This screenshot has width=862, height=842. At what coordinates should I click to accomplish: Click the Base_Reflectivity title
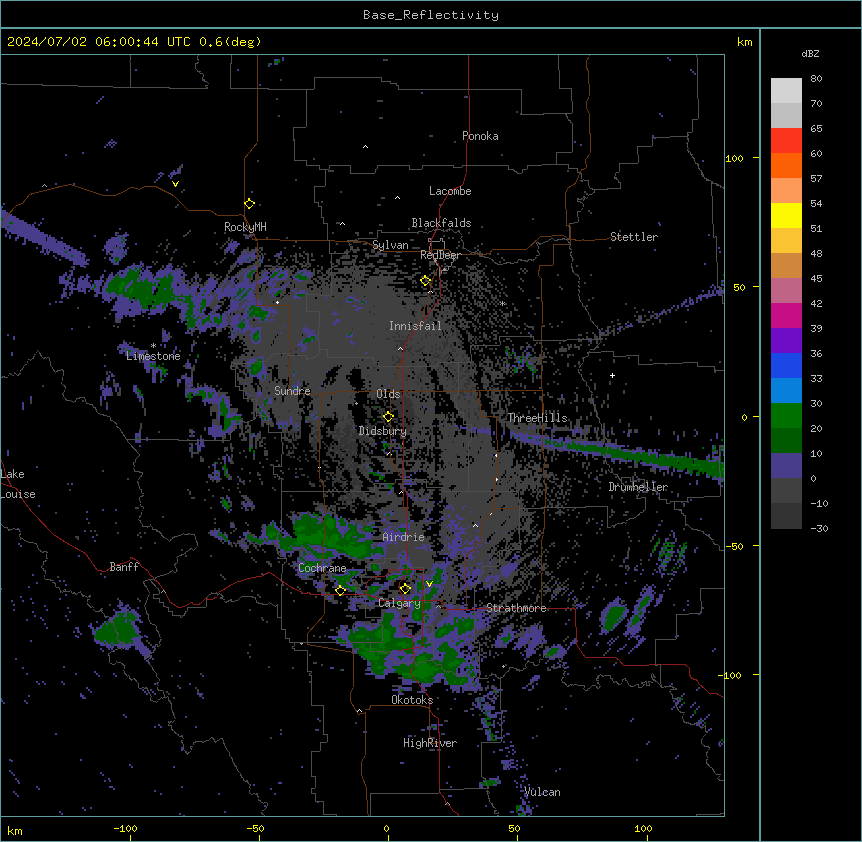coord(431,15)
